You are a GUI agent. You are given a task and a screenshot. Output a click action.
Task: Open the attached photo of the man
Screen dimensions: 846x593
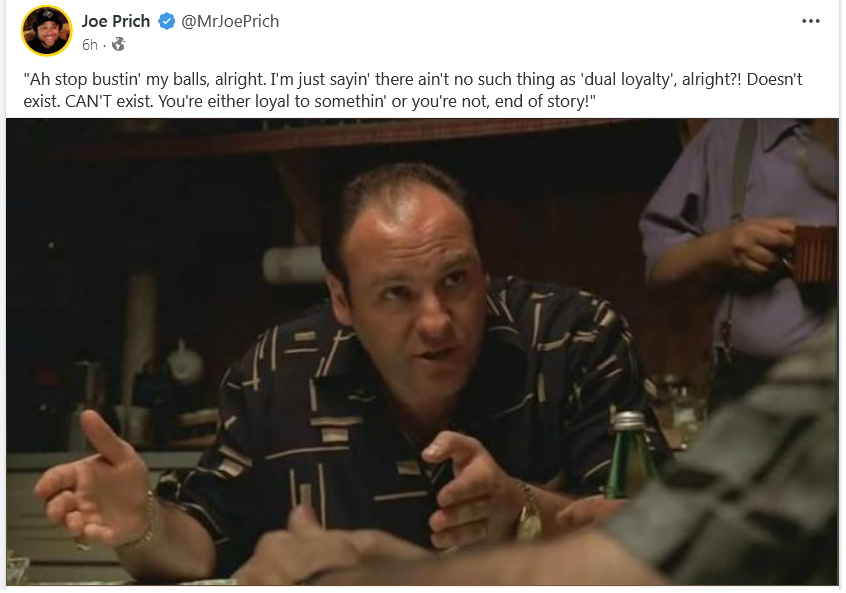point(422,352)
